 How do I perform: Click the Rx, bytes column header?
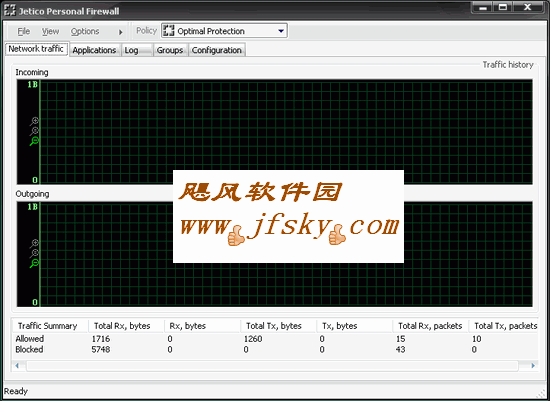(202, 326)
